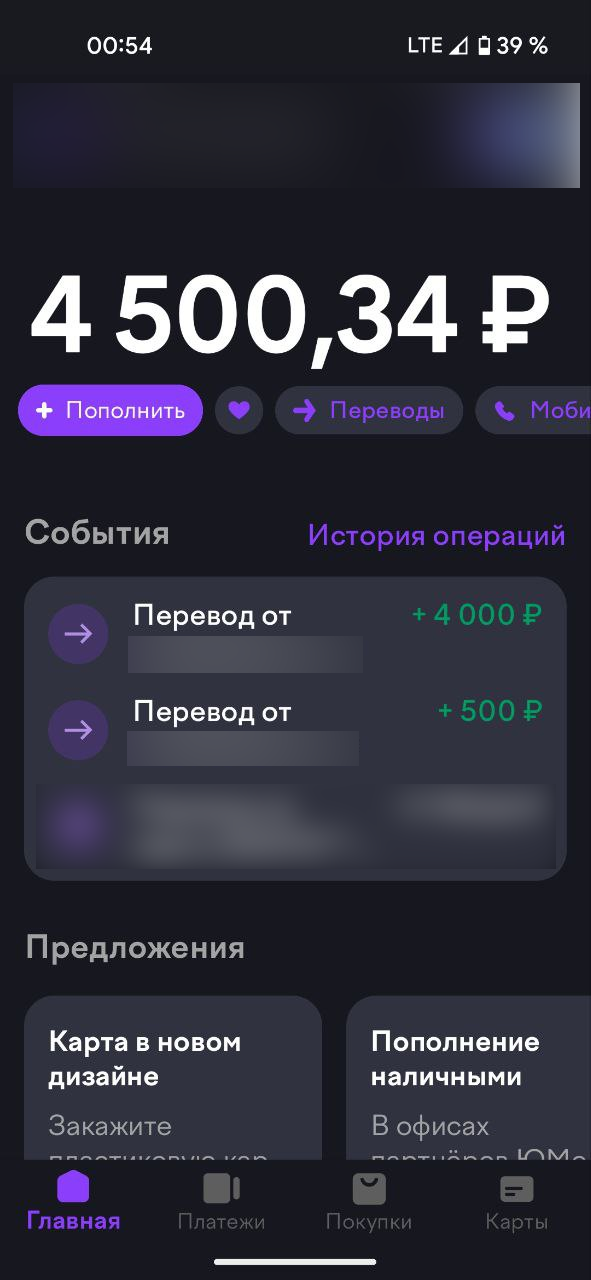
Task: Open the + 500 ₽ transfer entry
Action: pyautogui.click(x=295, y=730)
